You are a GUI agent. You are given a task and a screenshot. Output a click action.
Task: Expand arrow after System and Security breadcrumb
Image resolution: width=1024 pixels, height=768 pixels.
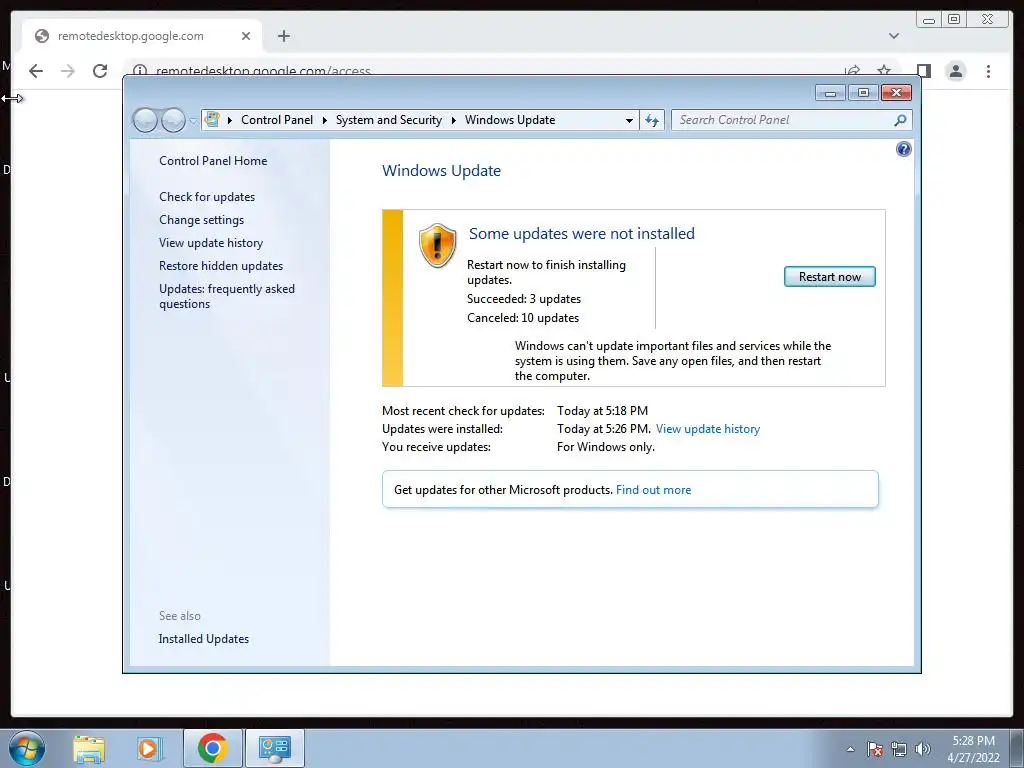click(453, 120)
